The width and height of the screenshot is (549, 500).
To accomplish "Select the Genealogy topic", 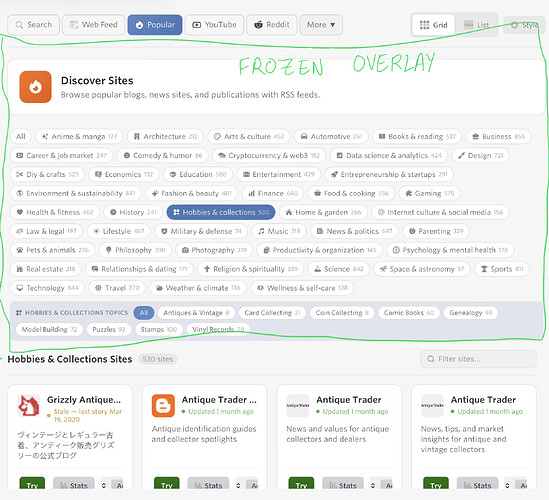I will pyautogui.click(x=471, y=313).
